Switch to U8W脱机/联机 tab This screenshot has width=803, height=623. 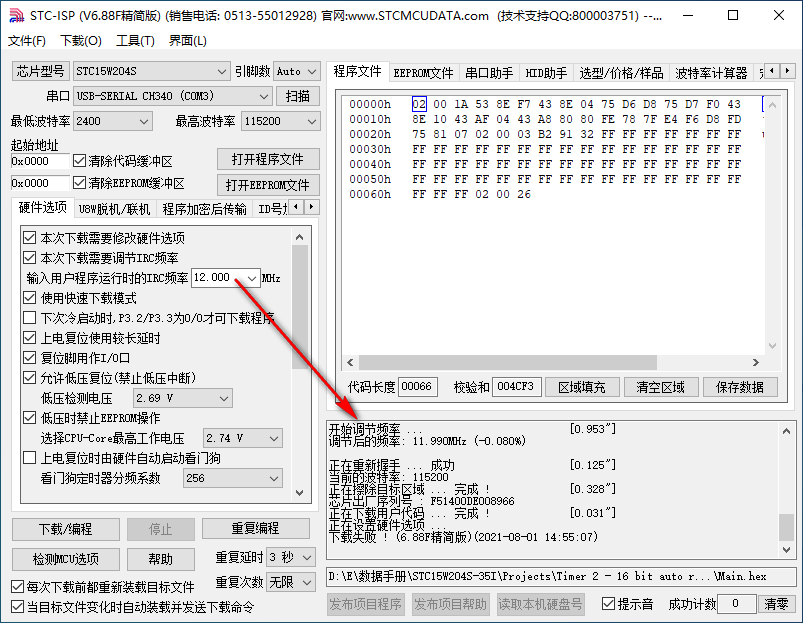point(114,209)
